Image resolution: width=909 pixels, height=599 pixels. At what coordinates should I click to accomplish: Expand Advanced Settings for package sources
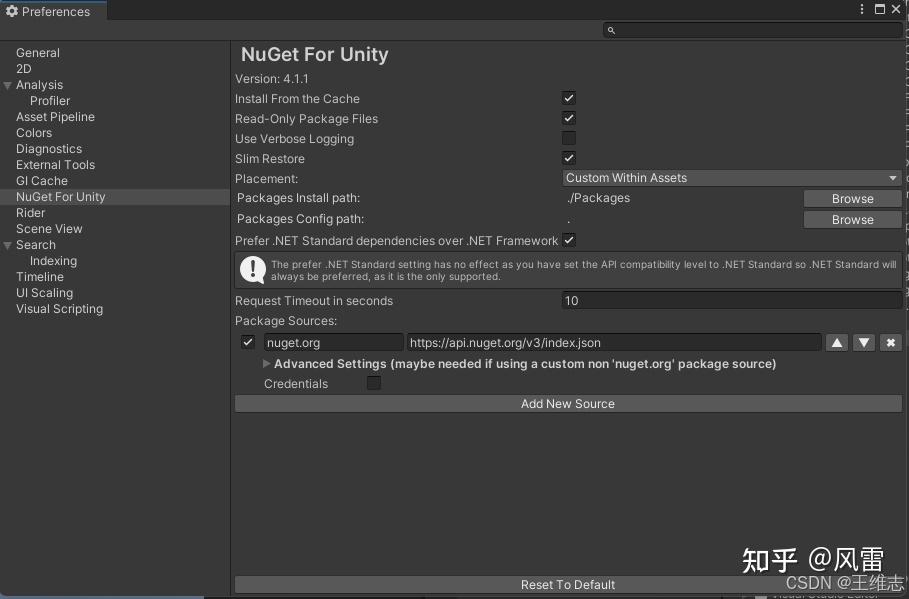point(266,363)
